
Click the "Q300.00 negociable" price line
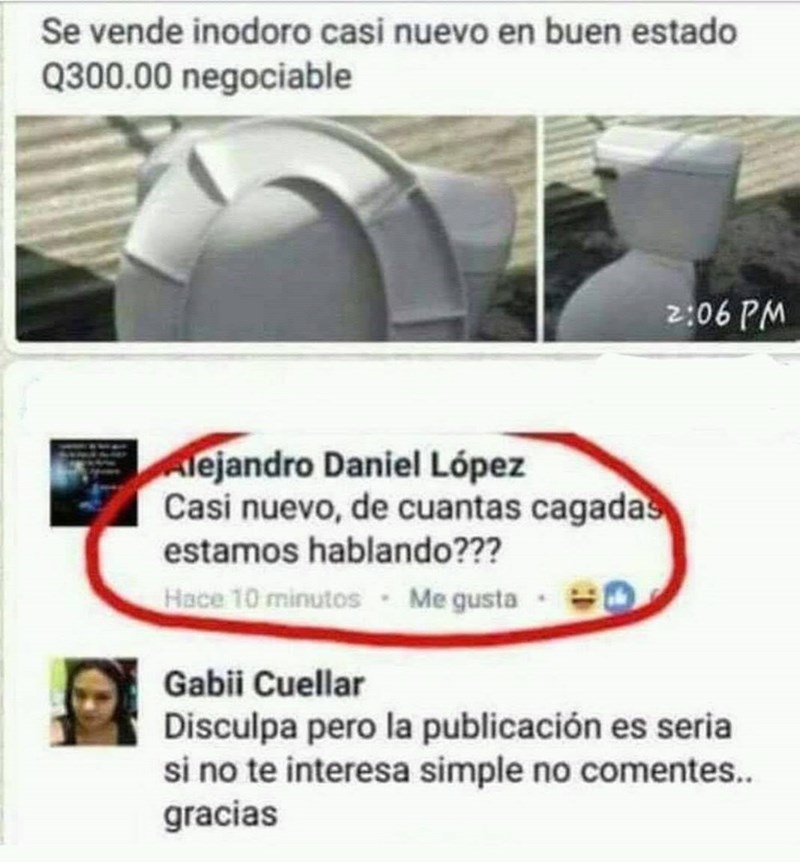click(x=197, y=76)
